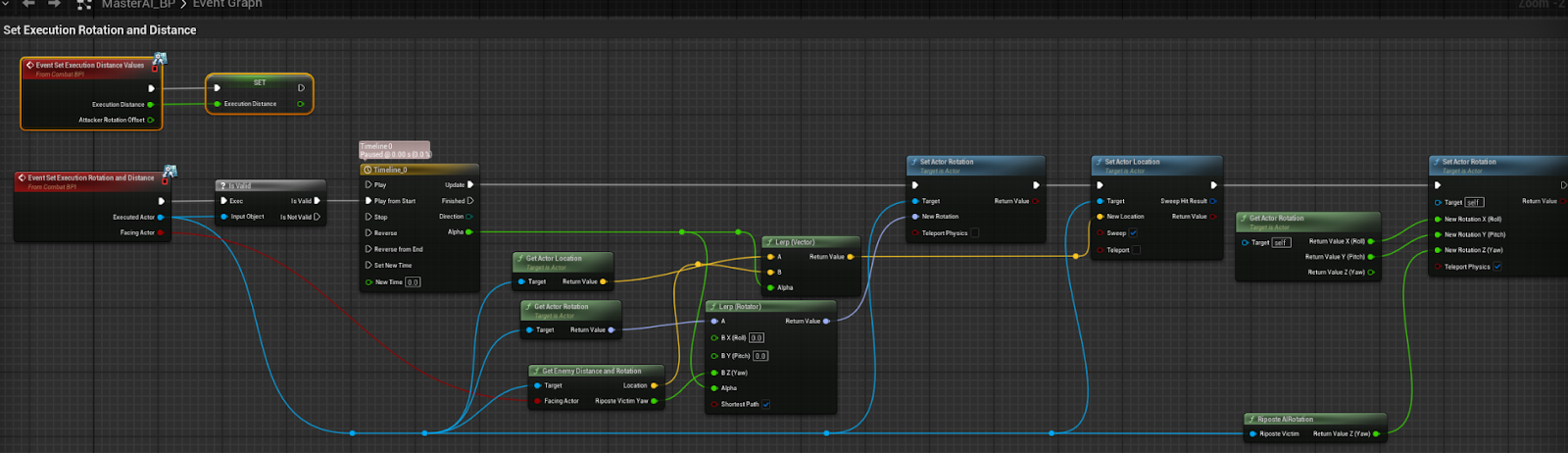Click the Facing Actor pin on the event node
Viewport: 1568px width, 453px height.
tap(160, 233)
